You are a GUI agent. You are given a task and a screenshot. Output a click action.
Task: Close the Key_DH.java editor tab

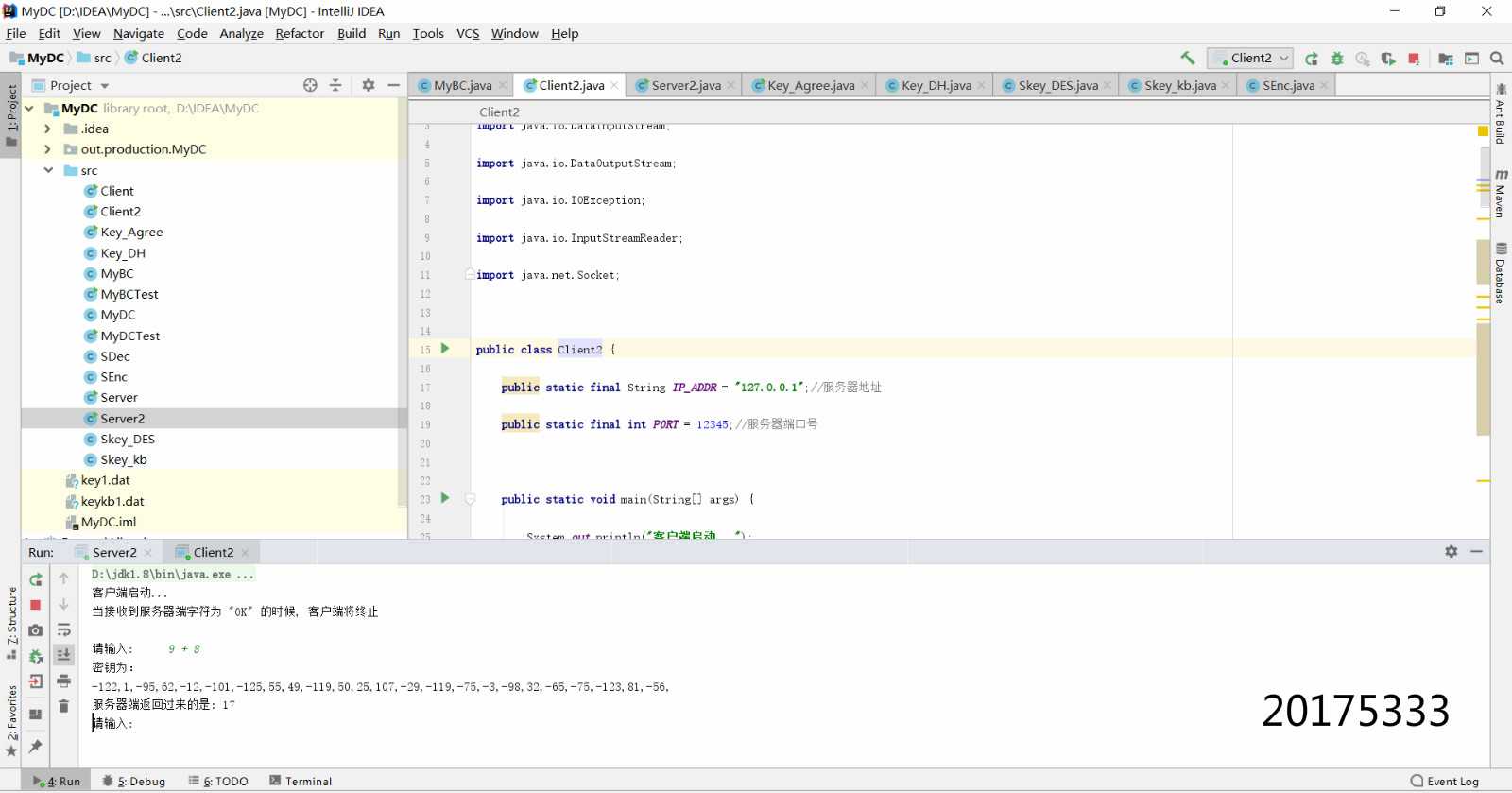pyautogui.click(x=981, y=85)
